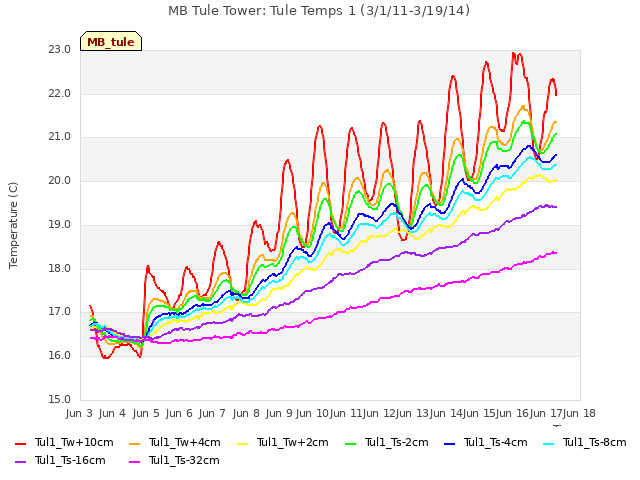The height and width of the screenshot is (480, 640).
Task: Click y-axis tick value 23.0
Action: point(60,49)
